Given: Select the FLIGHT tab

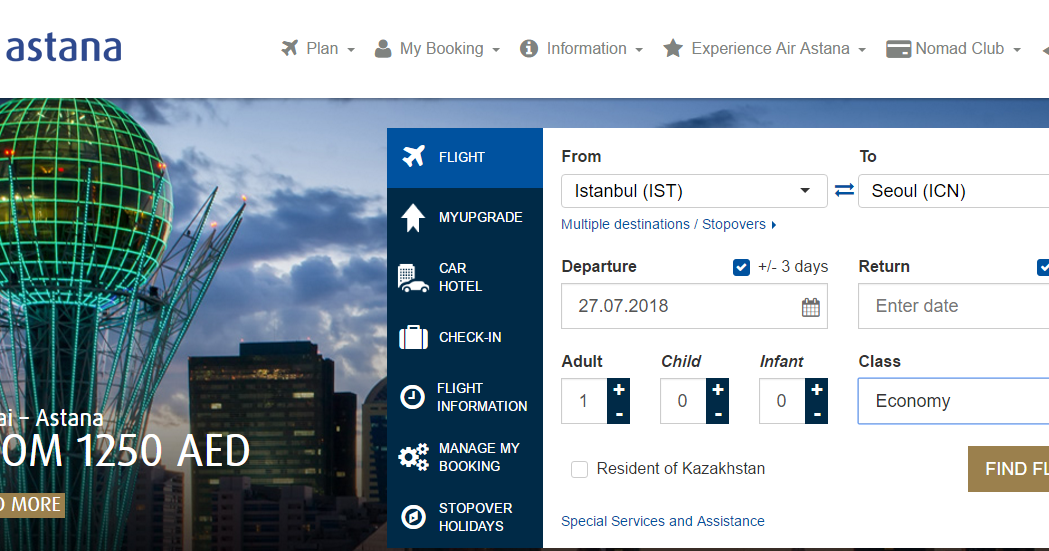Looking at the screenshot, I should pos(465,158).
